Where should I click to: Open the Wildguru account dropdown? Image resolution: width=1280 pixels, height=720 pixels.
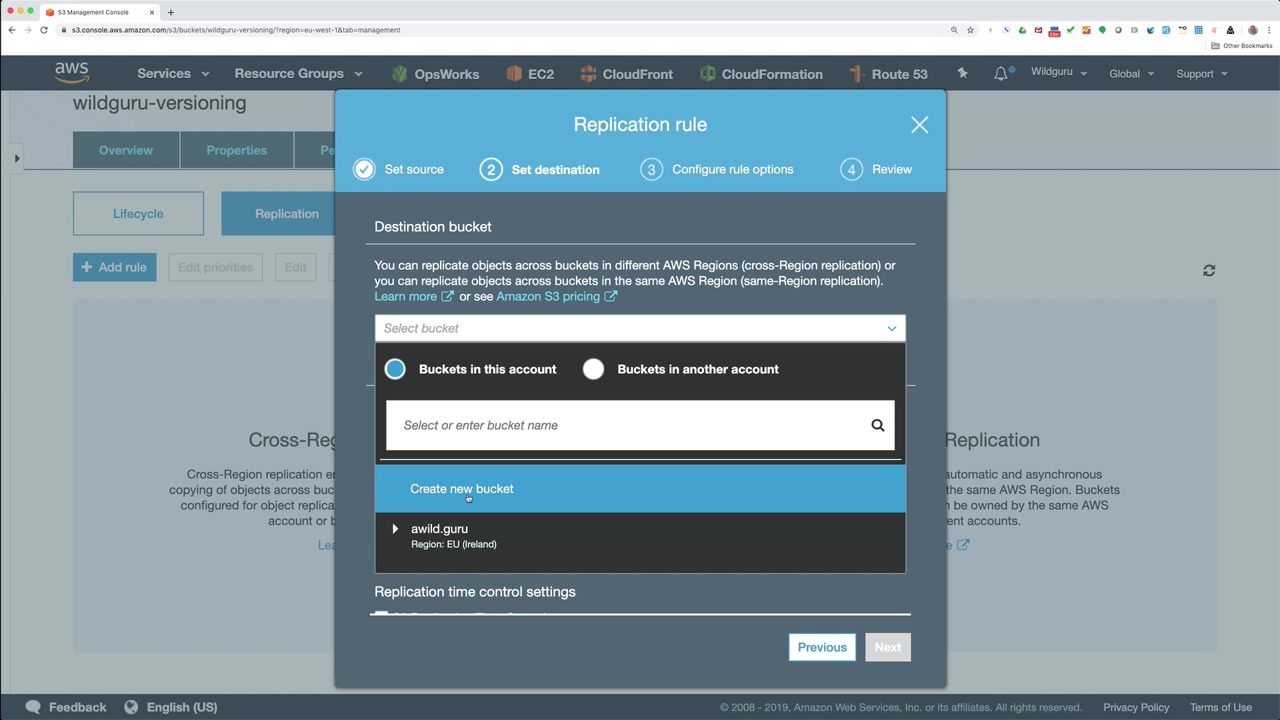1059,72
